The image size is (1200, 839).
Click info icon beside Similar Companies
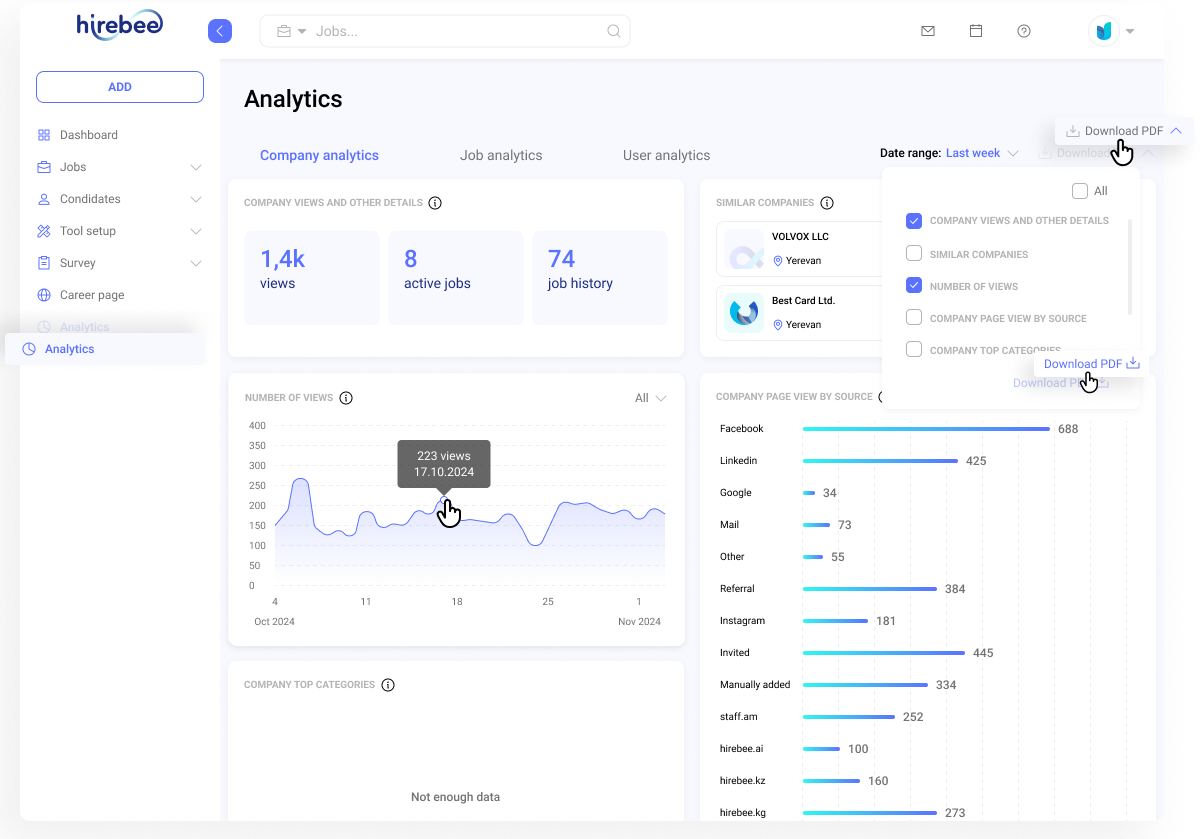coord(827,203)
